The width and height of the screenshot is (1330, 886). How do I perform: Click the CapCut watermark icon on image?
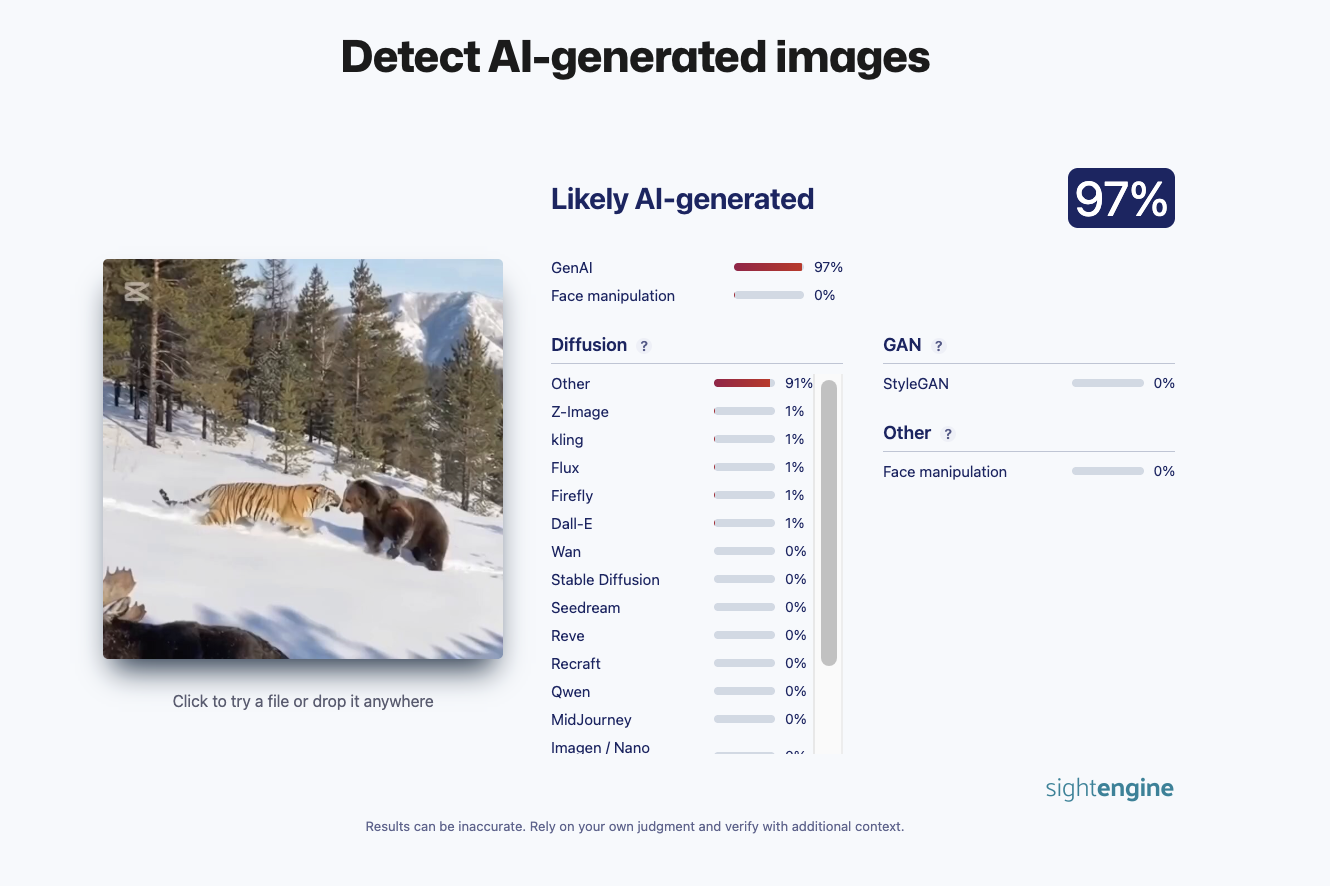pos(136,291)
